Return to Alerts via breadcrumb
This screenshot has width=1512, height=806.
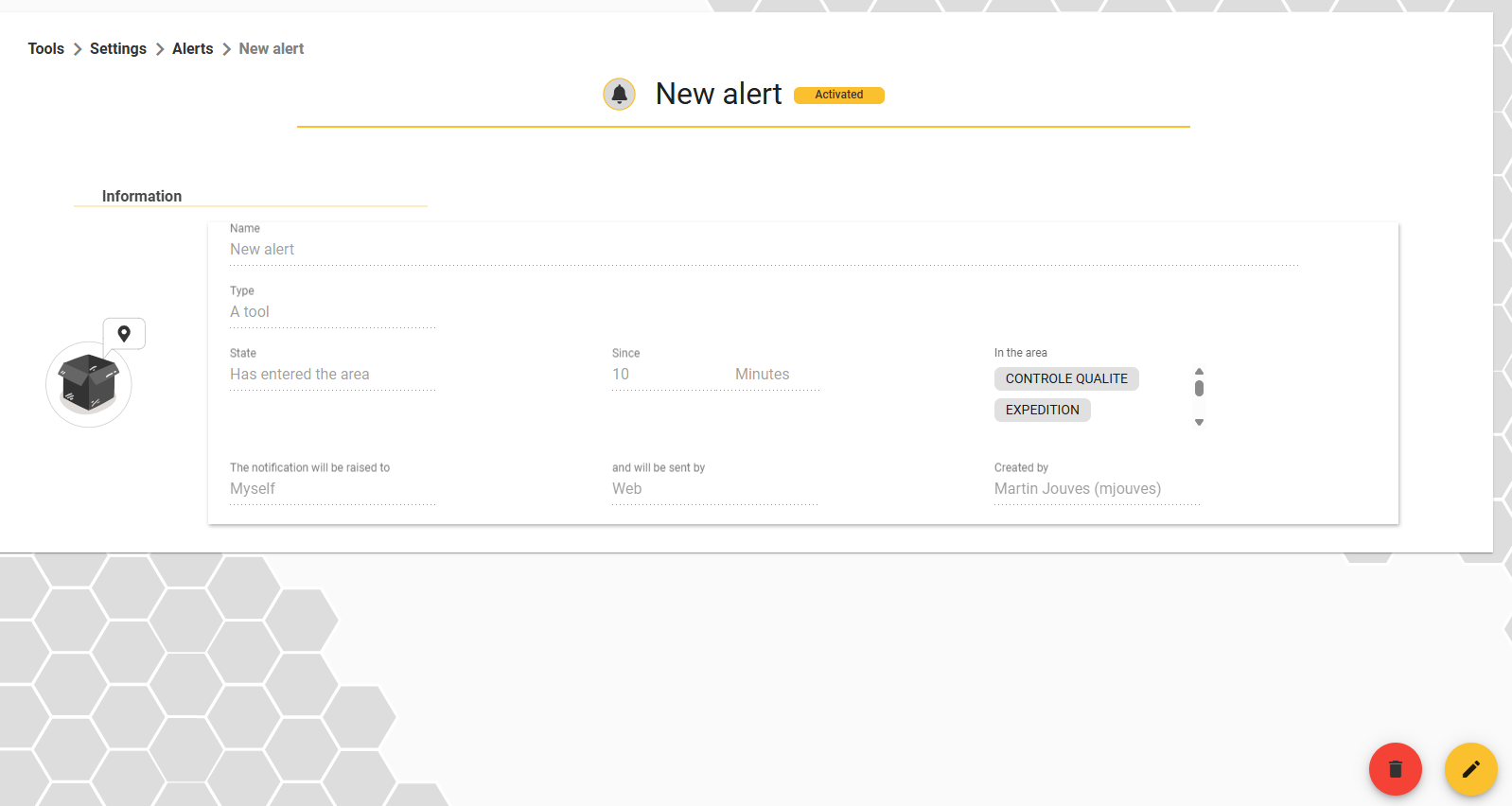pyautogui.click(x=192, y=49)
